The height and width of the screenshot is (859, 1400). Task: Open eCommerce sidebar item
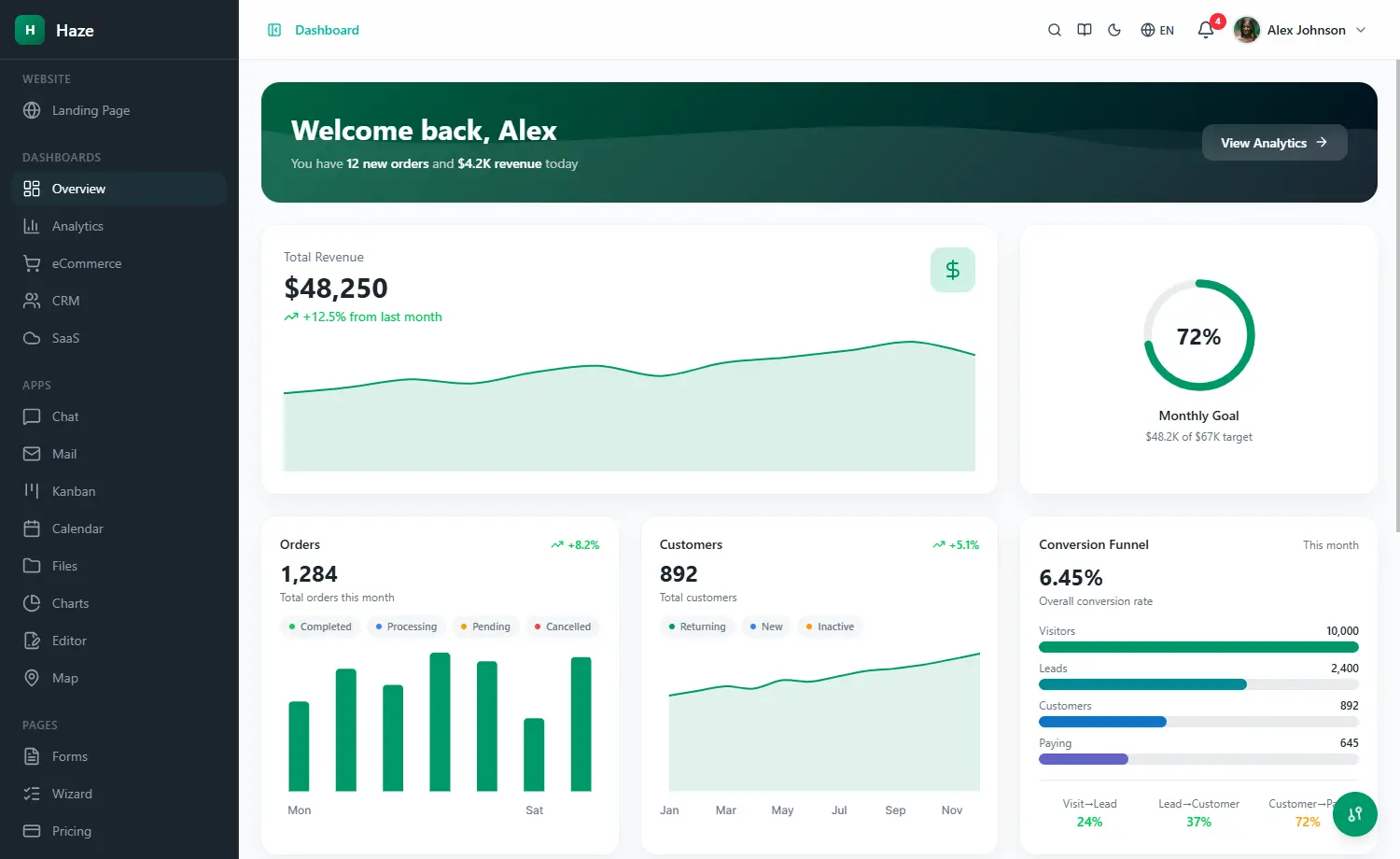119,263
